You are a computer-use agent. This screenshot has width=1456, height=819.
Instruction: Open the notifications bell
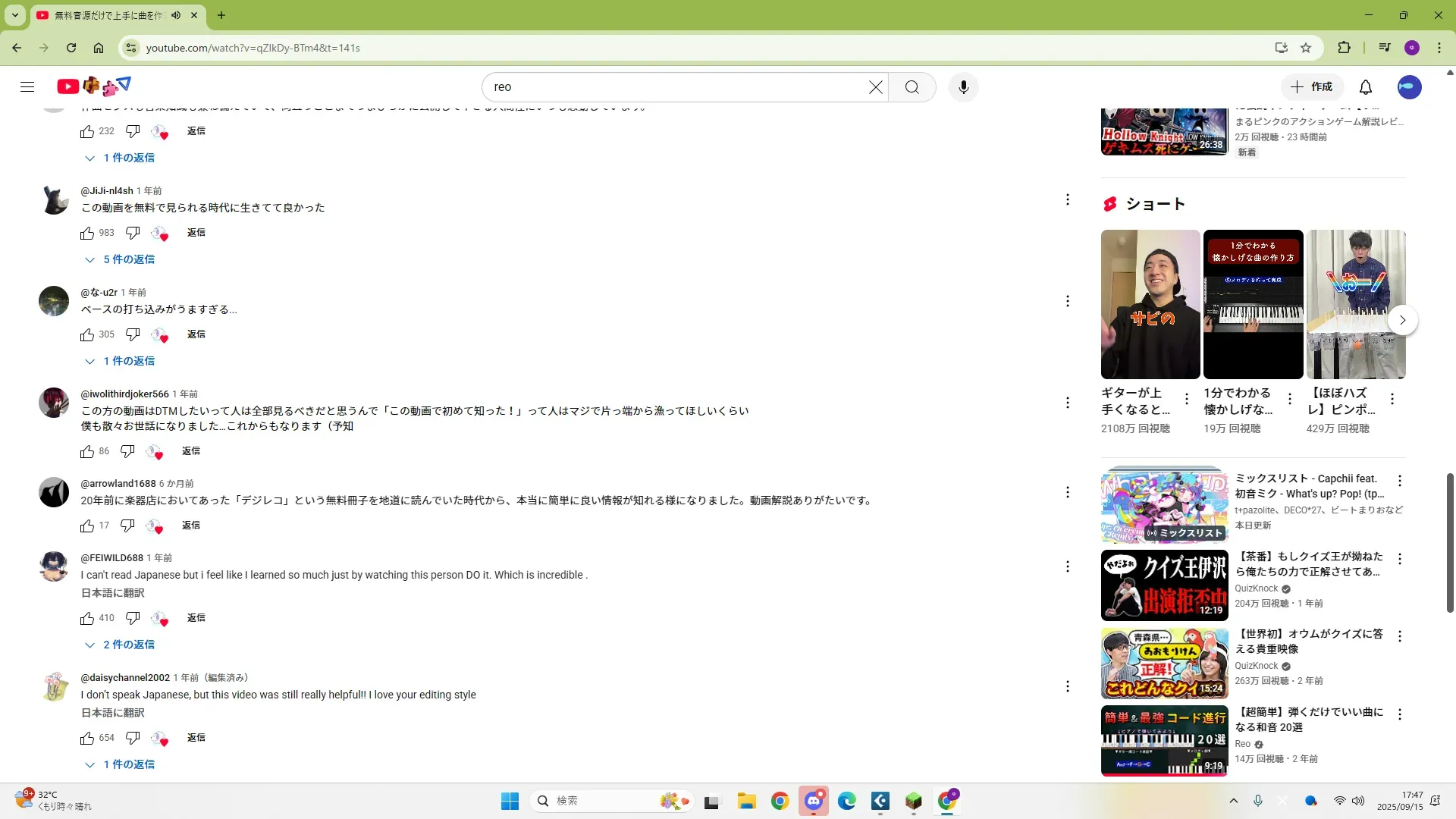point(1365,87)
